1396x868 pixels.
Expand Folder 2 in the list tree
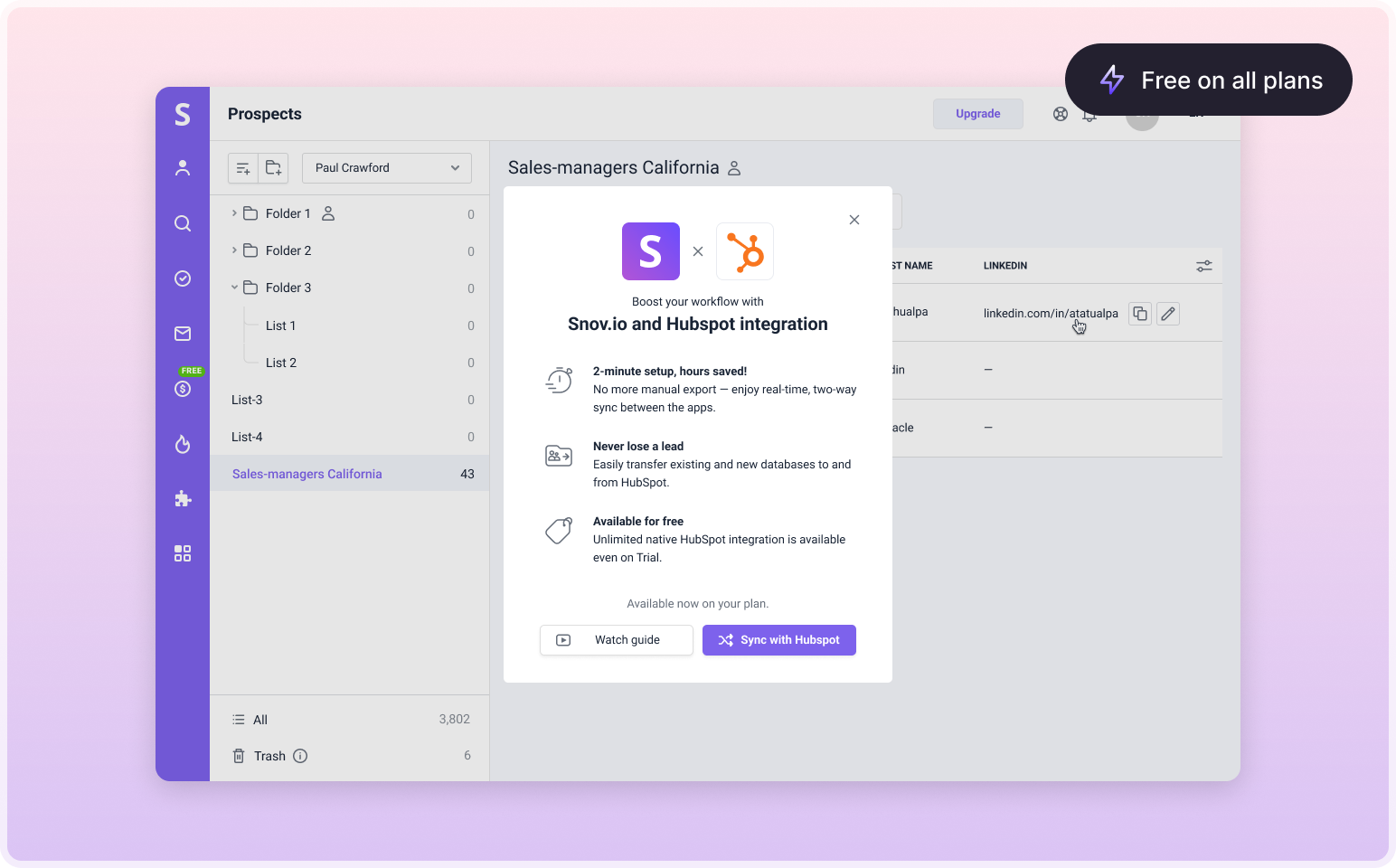click(234, 250)
